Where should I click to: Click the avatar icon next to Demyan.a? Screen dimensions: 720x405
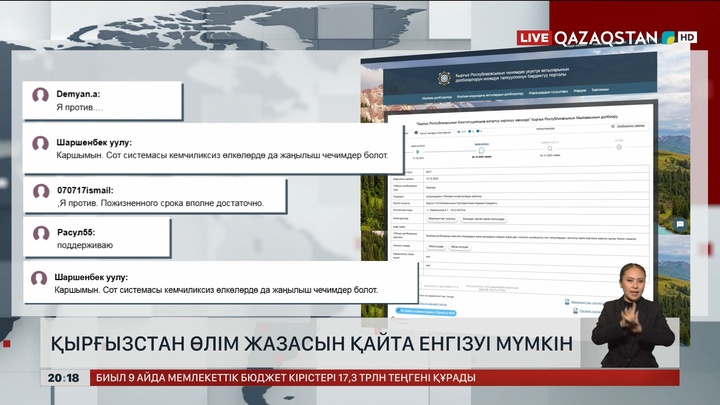coord(41,95)
